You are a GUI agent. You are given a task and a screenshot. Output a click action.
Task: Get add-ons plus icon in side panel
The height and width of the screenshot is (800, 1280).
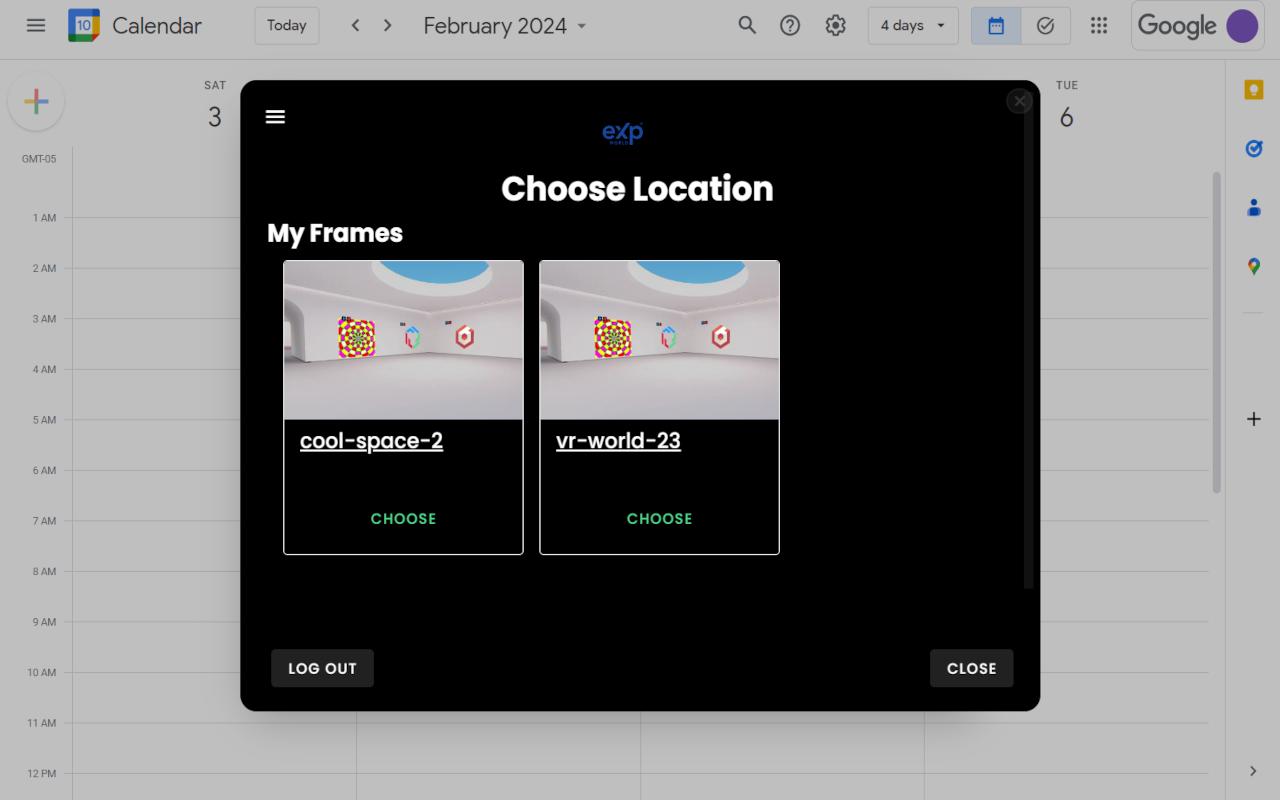tap(1254, 419)
